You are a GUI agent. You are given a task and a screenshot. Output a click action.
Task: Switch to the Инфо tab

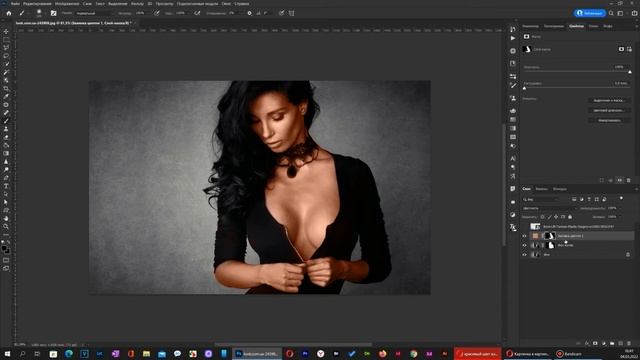608,26
